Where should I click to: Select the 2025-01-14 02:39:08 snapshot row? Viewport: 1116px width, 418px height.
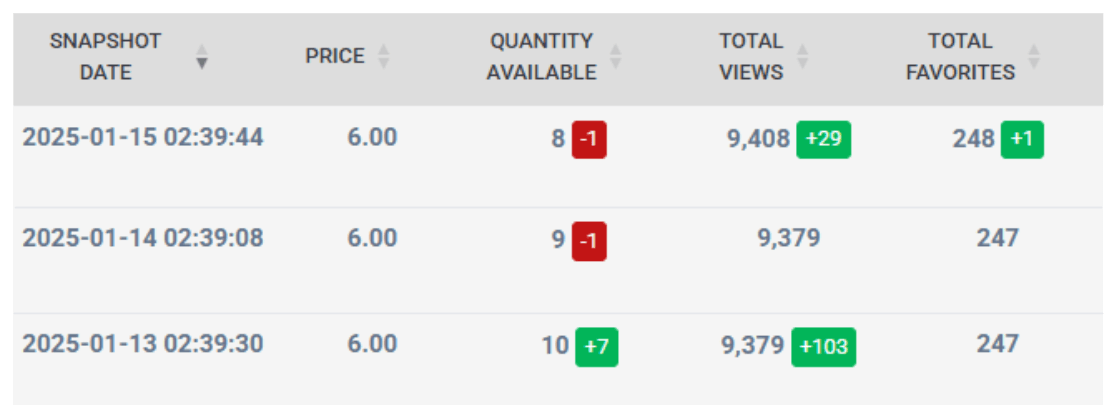point(143,239)
